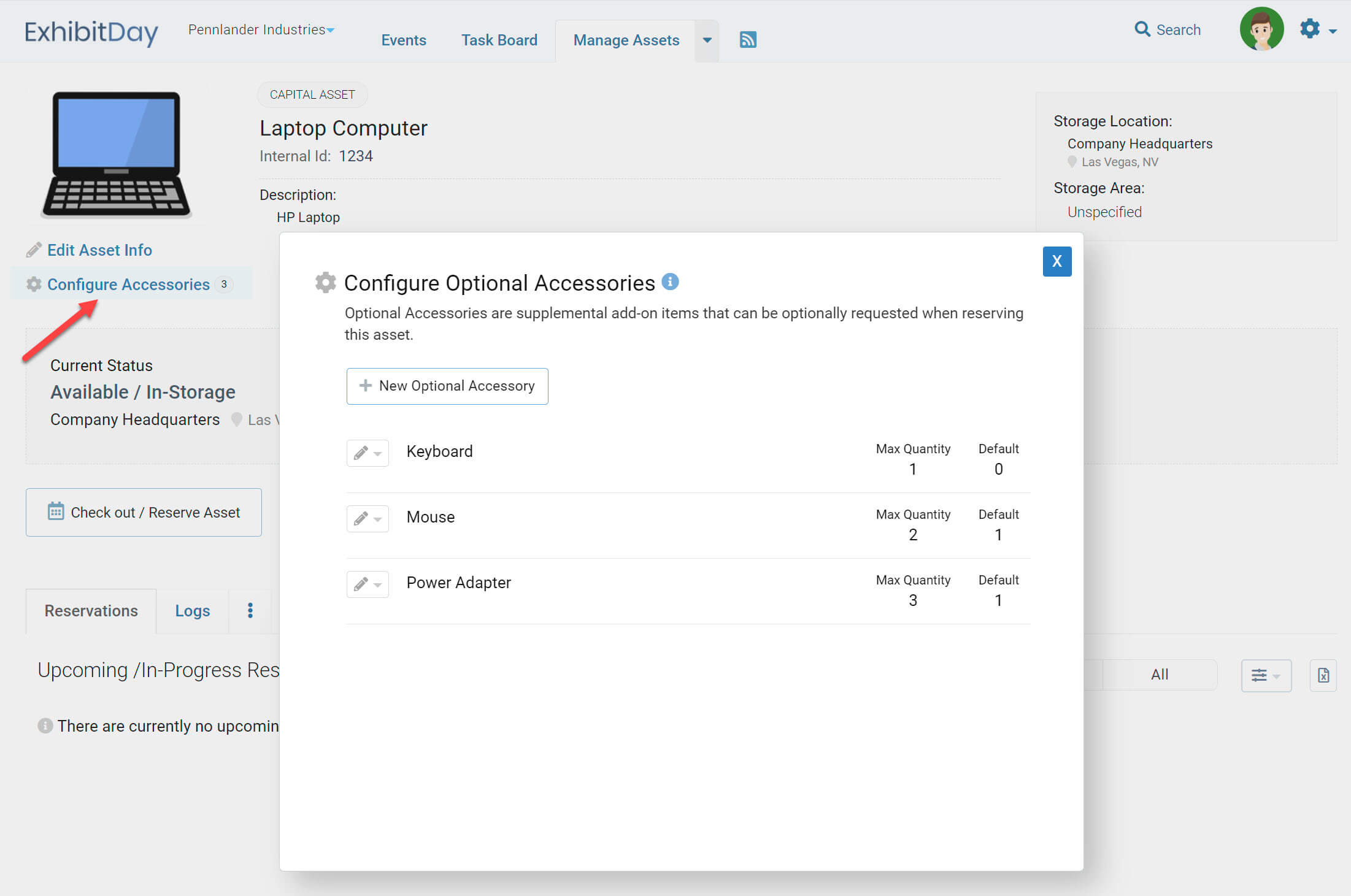Viewport: 1351px width, 896px height.
Task: Click the Search magnifier icon
Action: [1142, 29]
